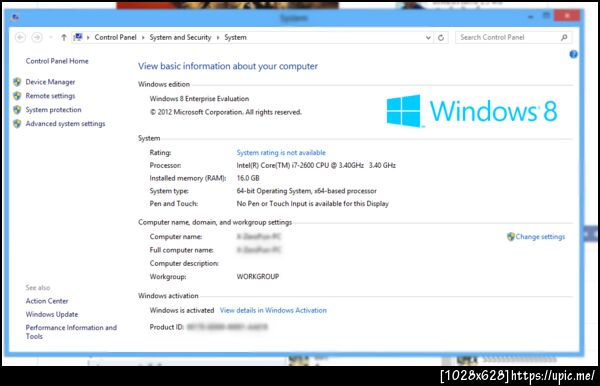Click the Windows 8 logo
The width and height of the screenshot is (600, 386).
[471, 111]
